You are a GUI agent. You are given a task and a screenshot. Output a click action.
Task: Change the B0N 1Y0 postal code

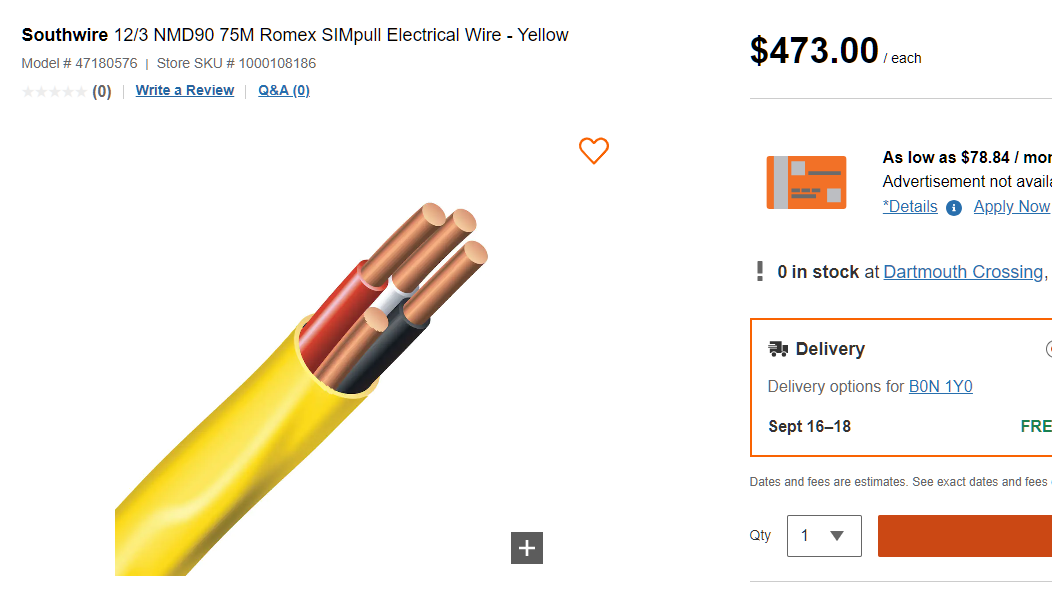click(940, 387)
